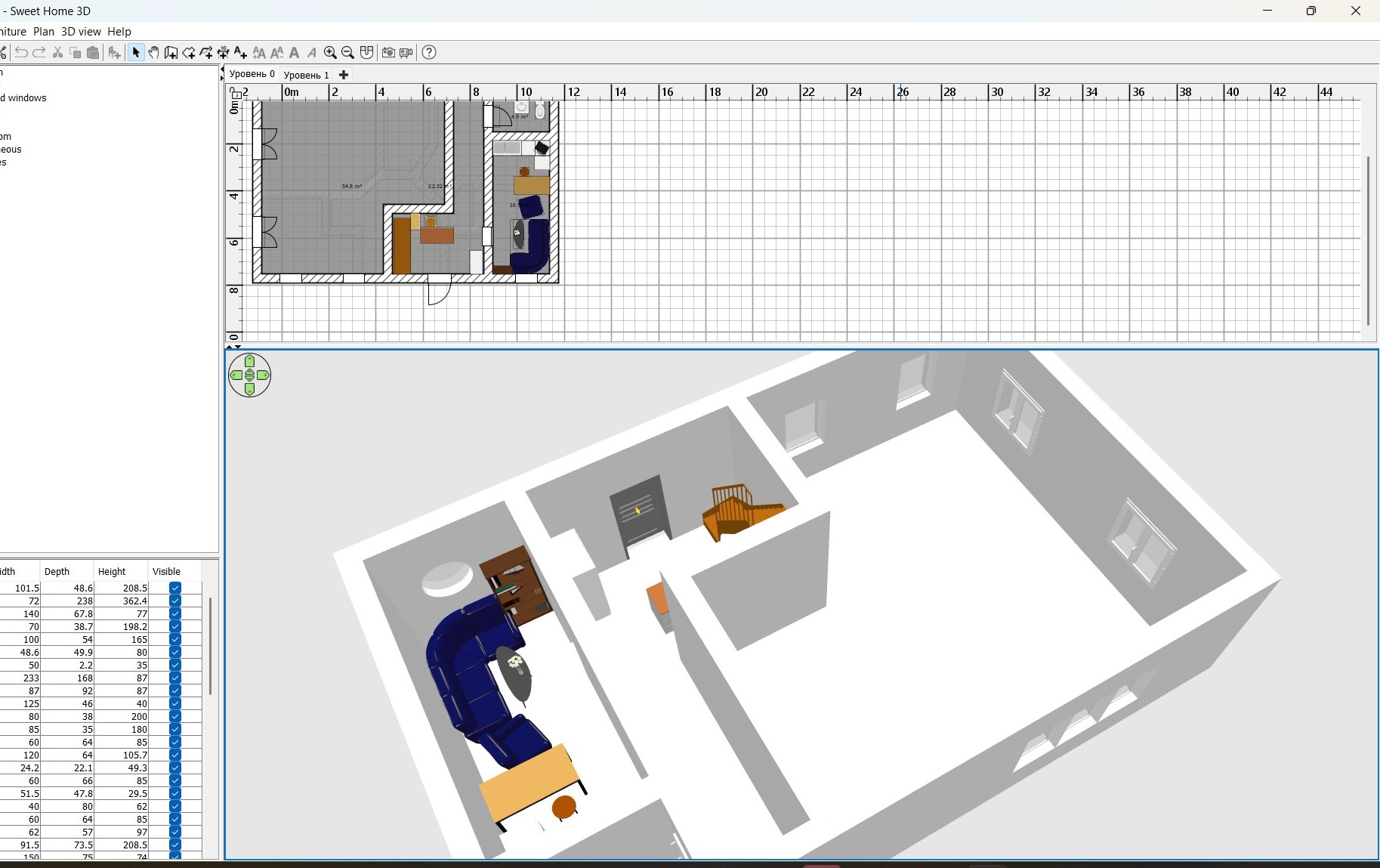Pick the Create rooms tool

click(189, 52)
